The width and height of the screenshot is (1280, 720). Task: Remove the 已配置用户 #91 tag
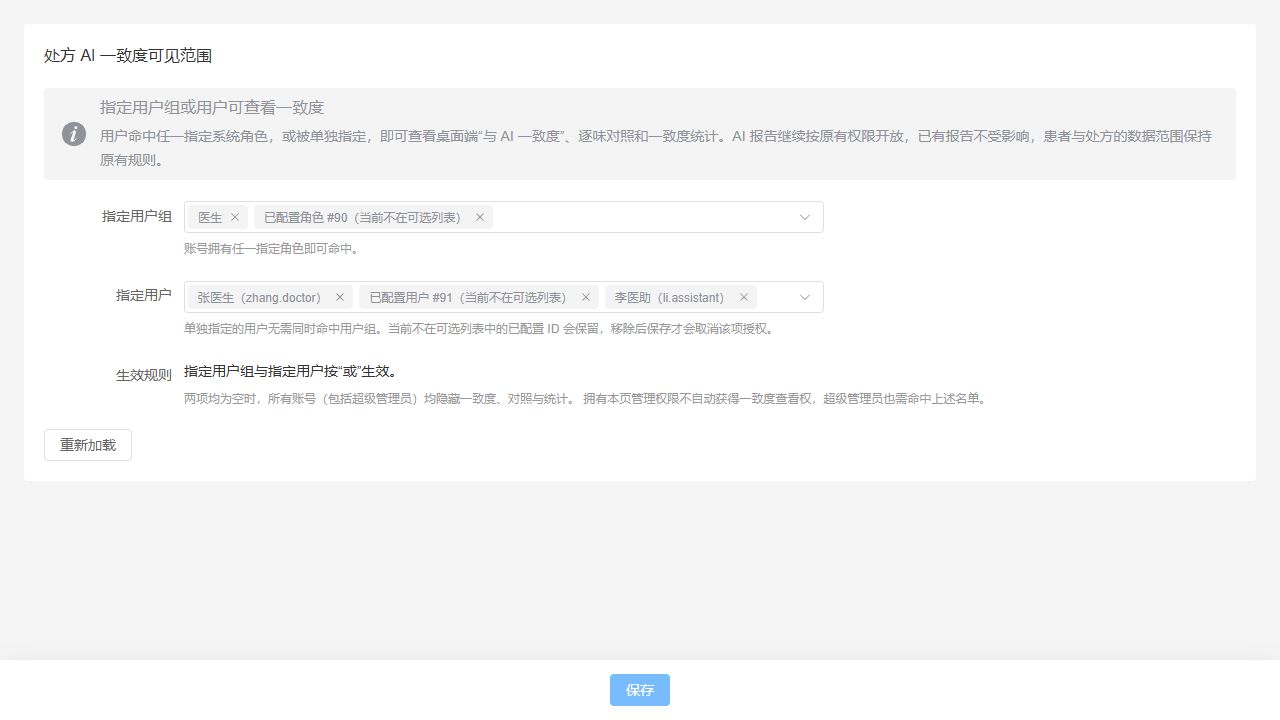[586, 297]
